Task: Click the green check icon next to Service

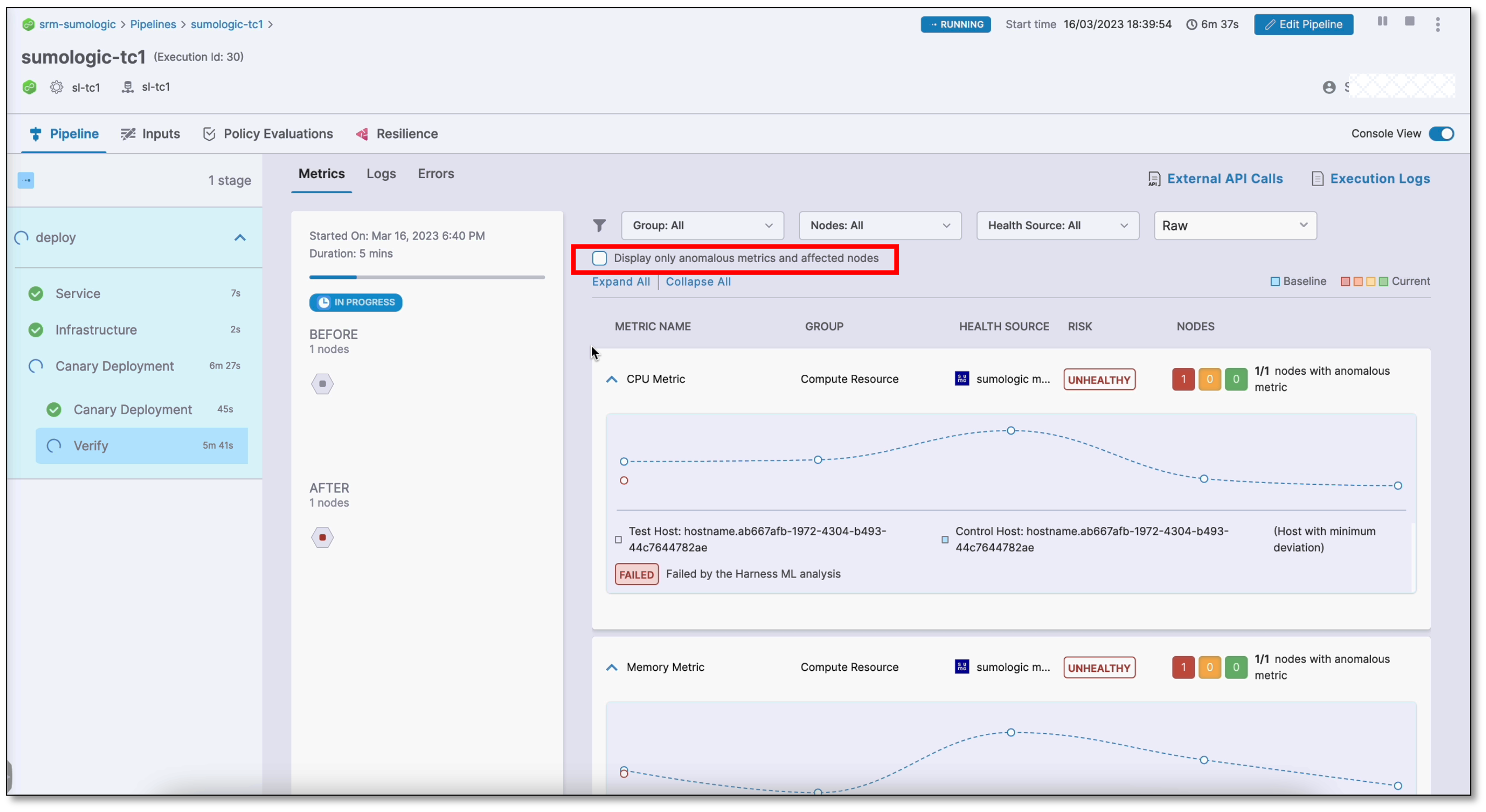Action: click(x=36, y=293)
